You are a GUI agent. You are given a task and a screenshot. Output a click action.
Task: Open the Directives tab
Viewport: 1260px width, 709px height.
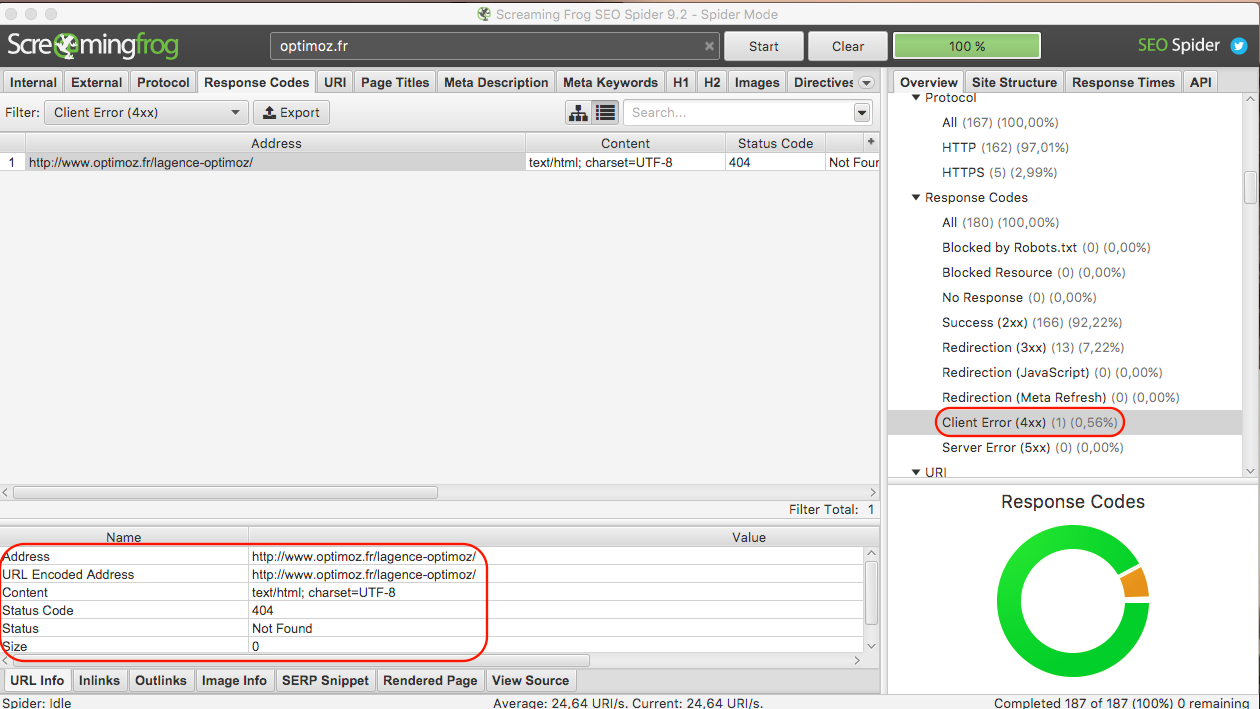tap(823, 83)
